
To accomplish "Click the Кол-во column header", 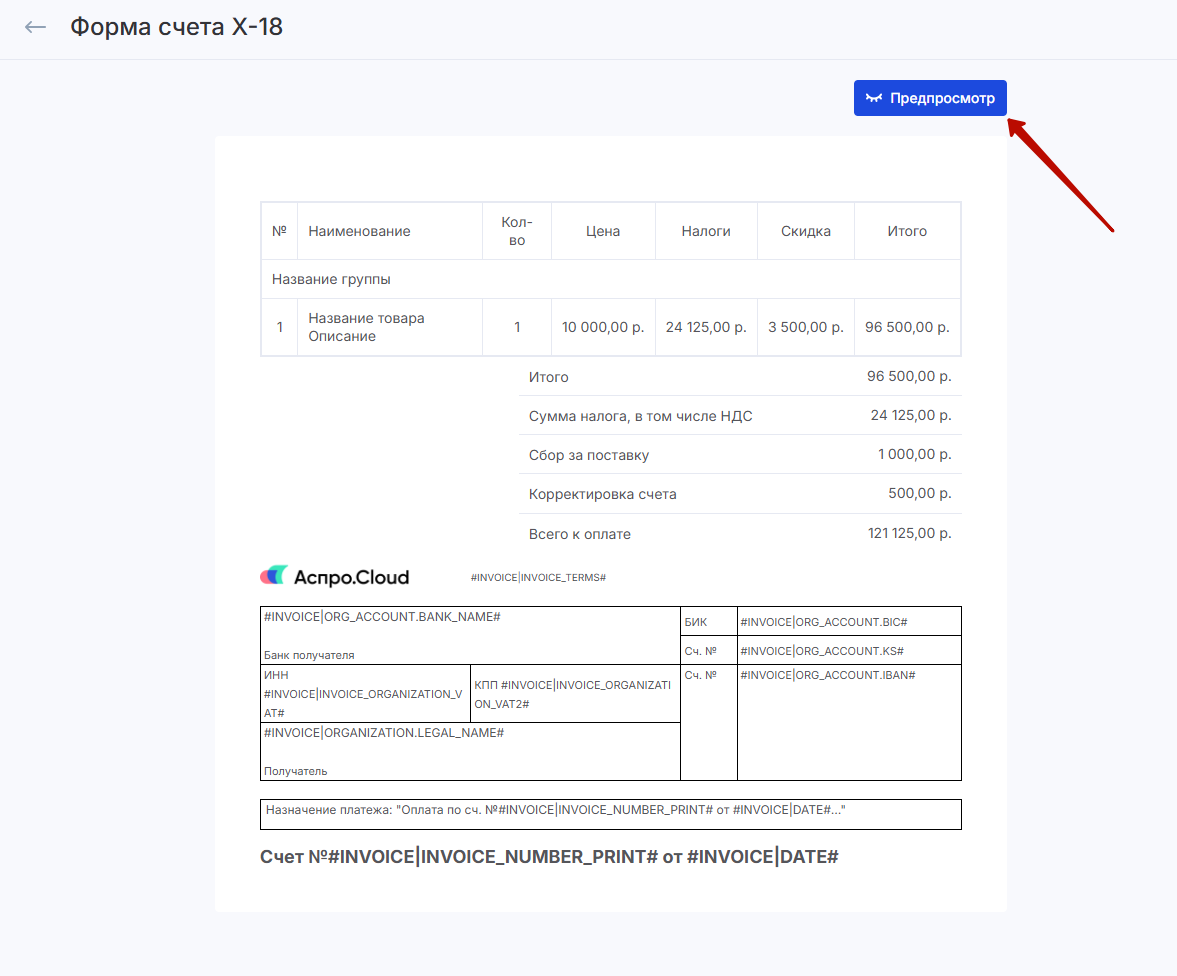I will click(516, 231).
